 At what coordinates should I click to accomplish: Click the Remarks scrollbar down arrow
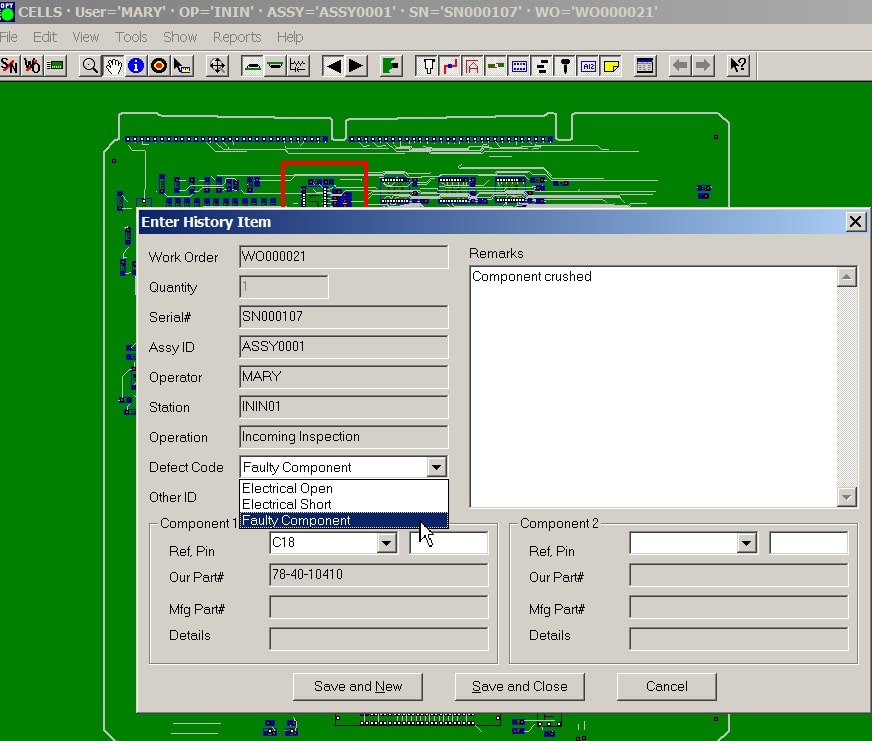coord(846,497)
